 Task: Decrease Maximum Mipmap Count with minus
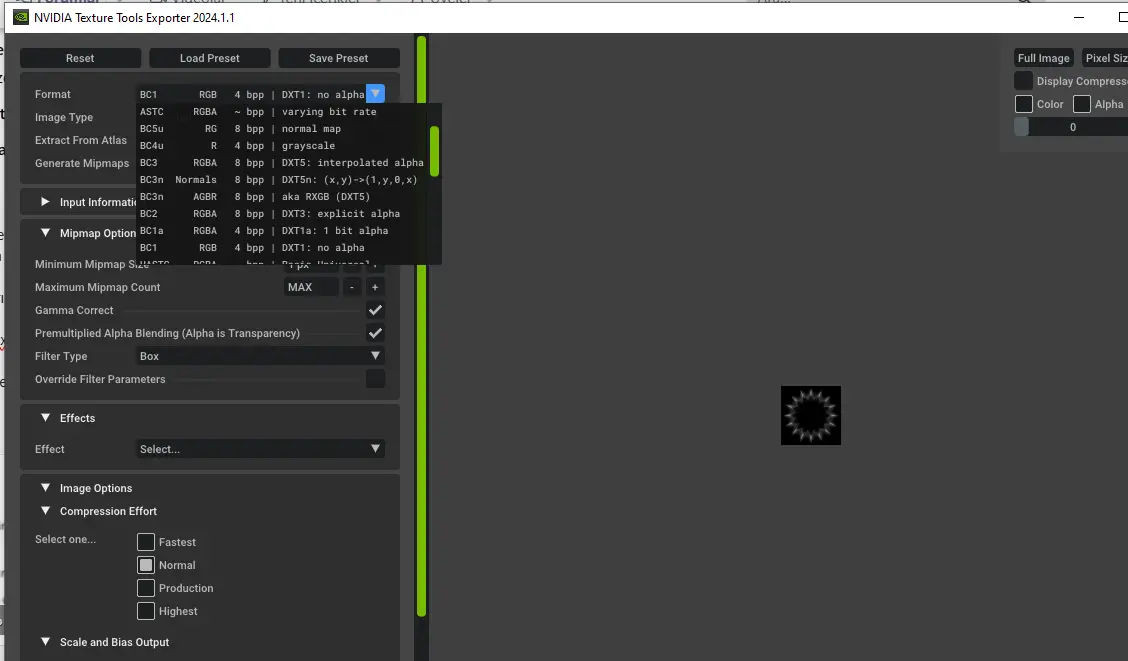click(x=352, y=287)
